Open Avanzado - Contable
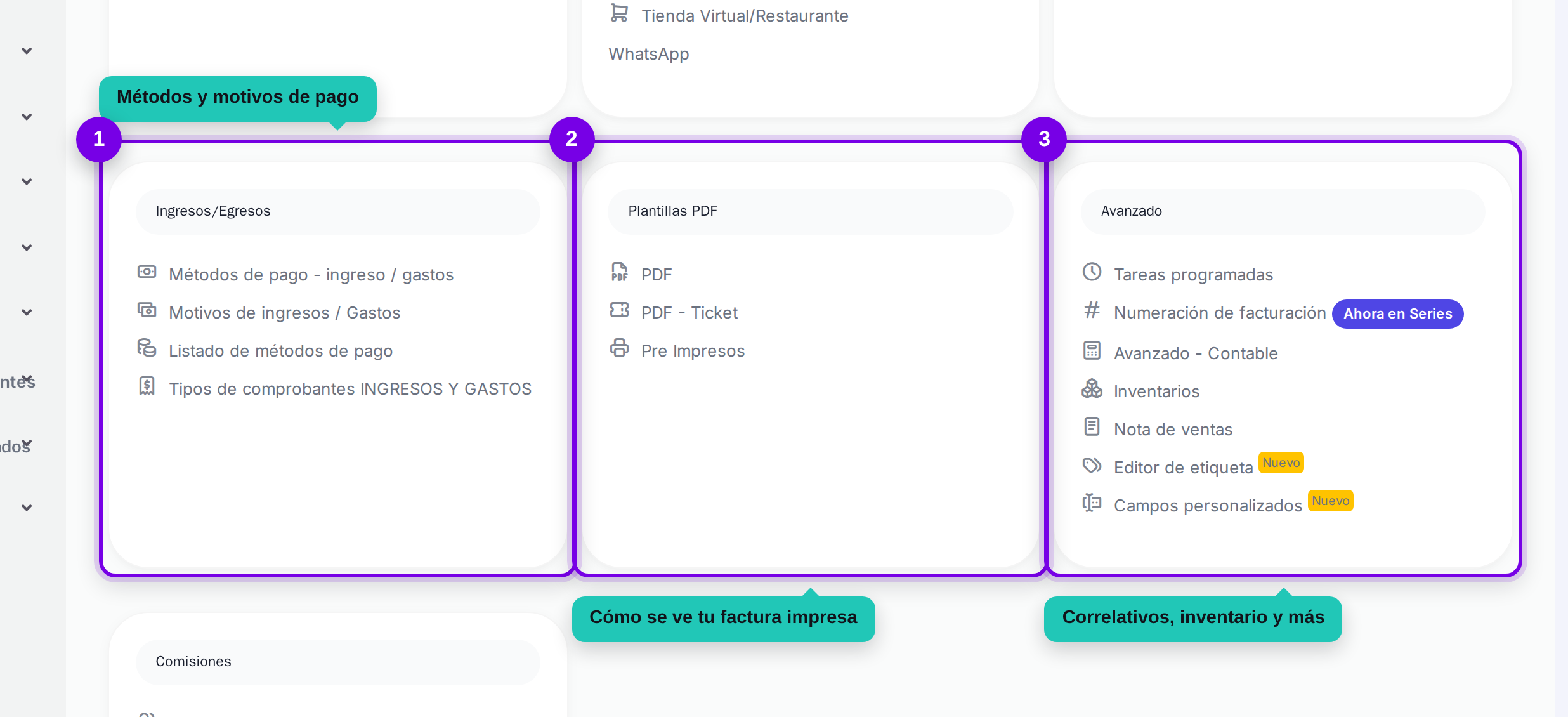1568x717 pixels. (1196, 353)
